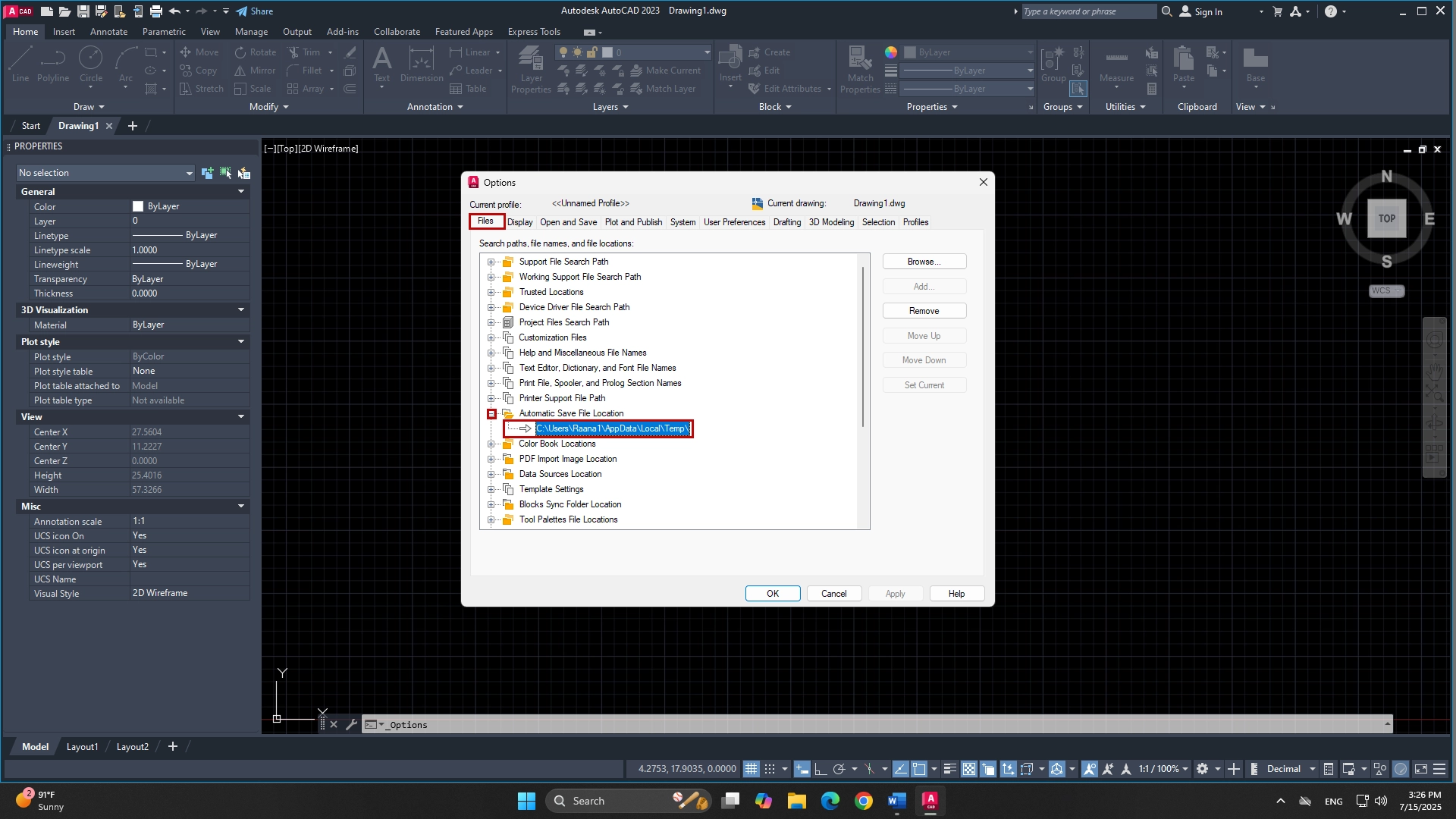This screenshot has height=819, width=1456.
Task: Open the No selection dropdown
Action: click(x=105, y=173)
